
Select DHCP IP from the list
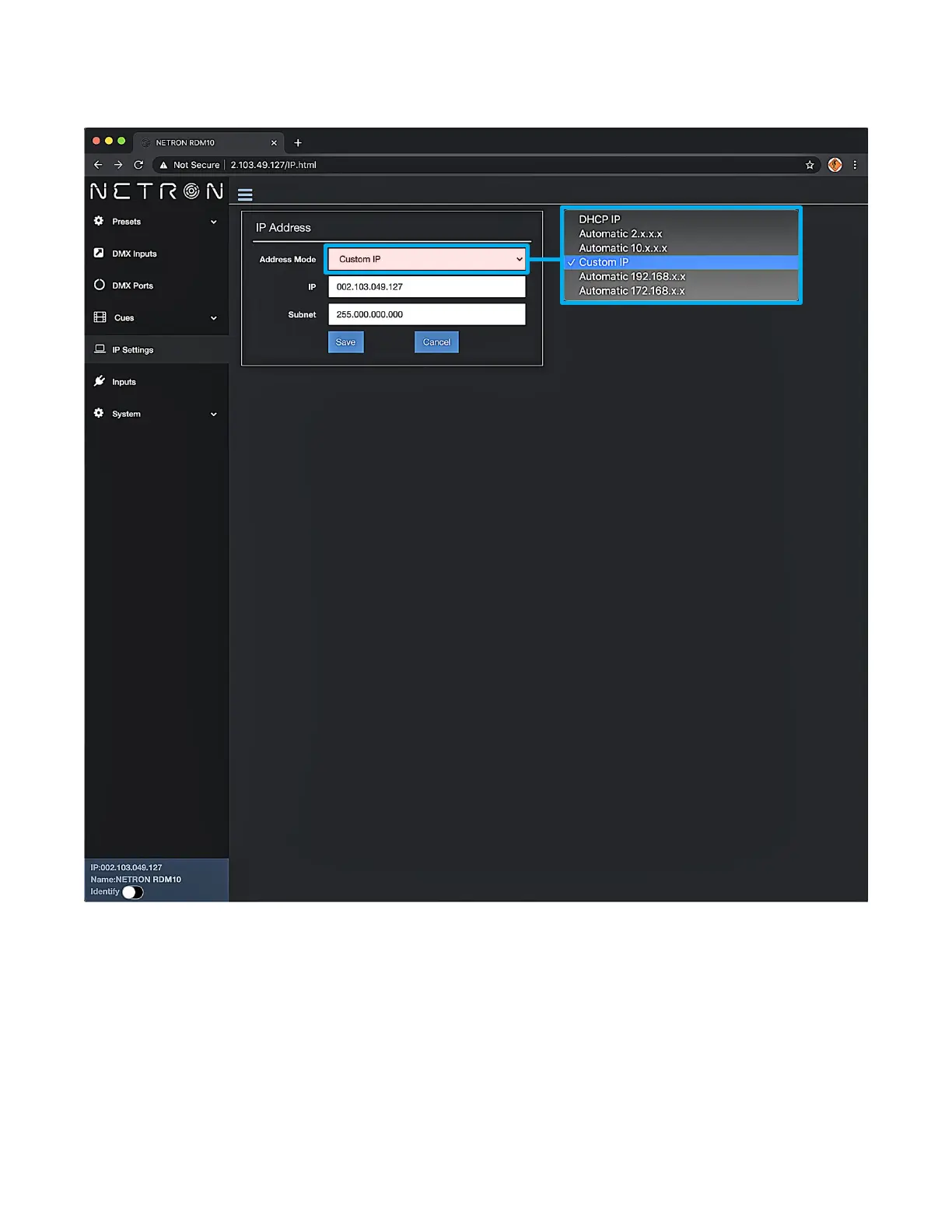pos(600,219)
